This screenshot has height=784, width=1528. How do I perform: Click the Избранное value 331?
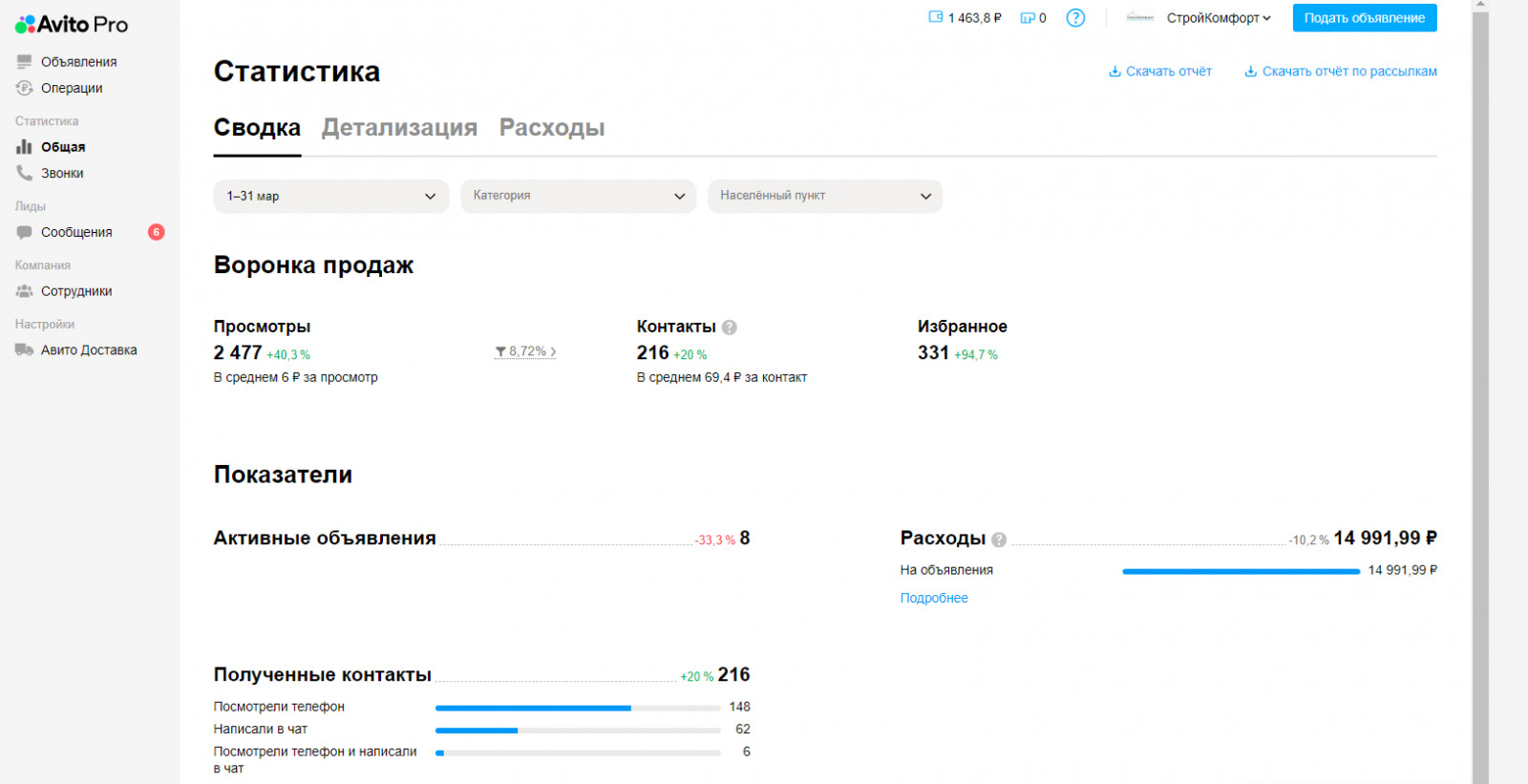934,353
